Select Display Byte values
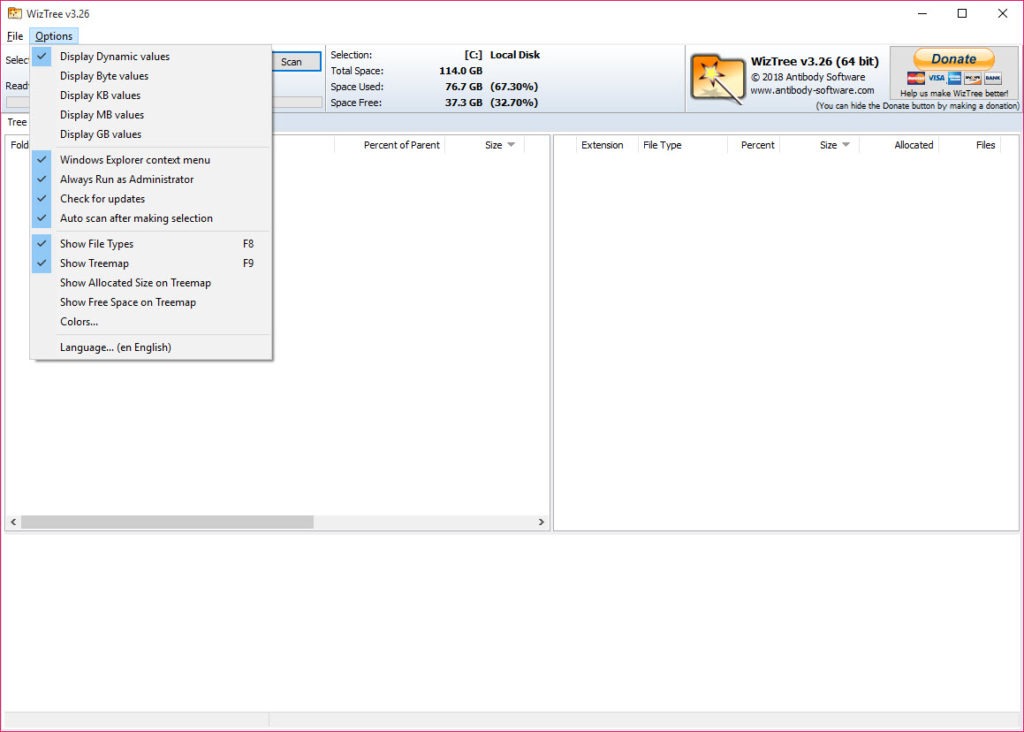The width and height of the screenshot is (1024, 732). (151, 76)
